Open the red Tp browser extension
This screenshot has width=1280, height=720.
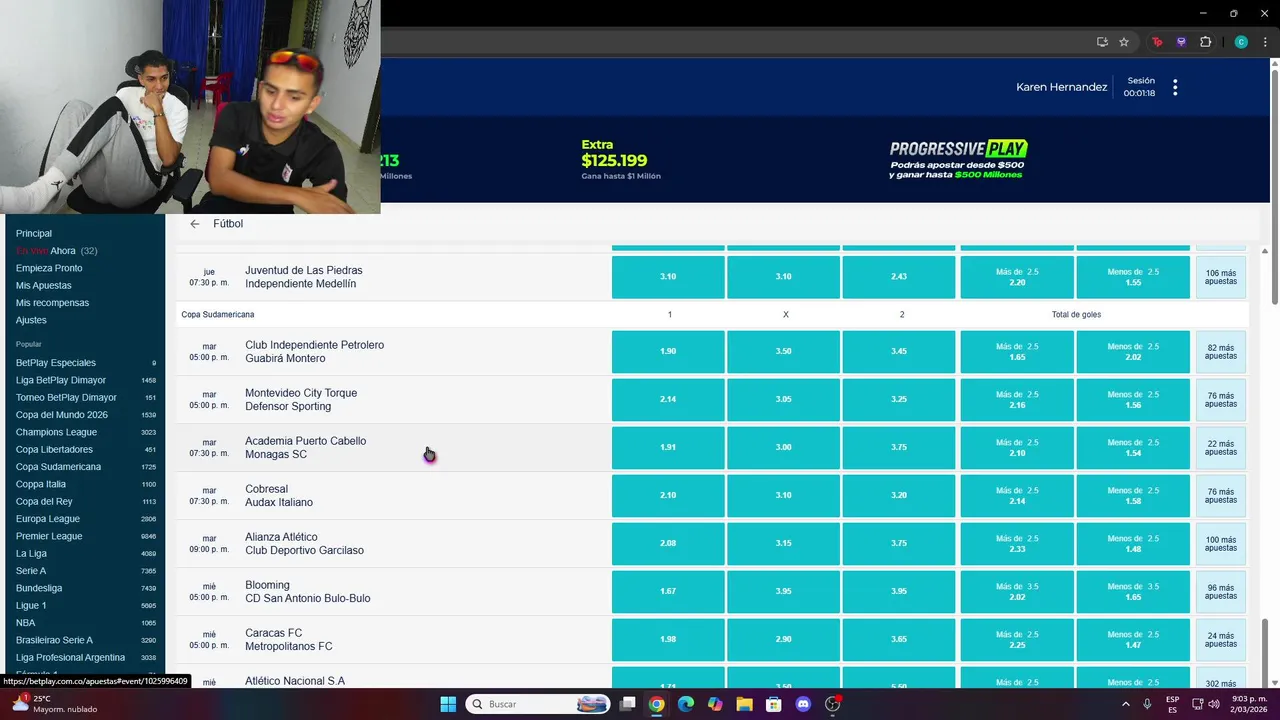point(1158,42)
